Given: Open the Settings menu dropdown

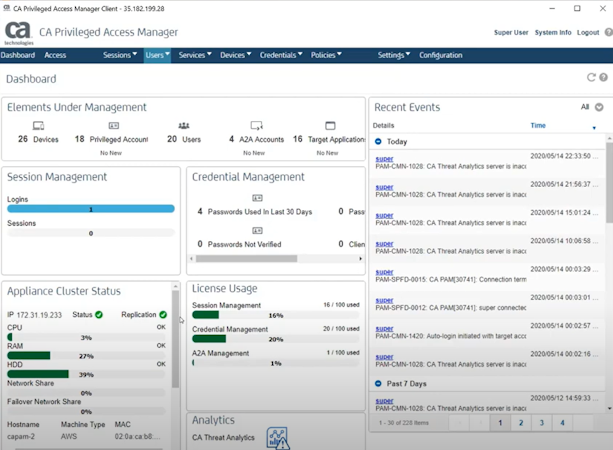Looking at the screenshot, I should 394,55.
